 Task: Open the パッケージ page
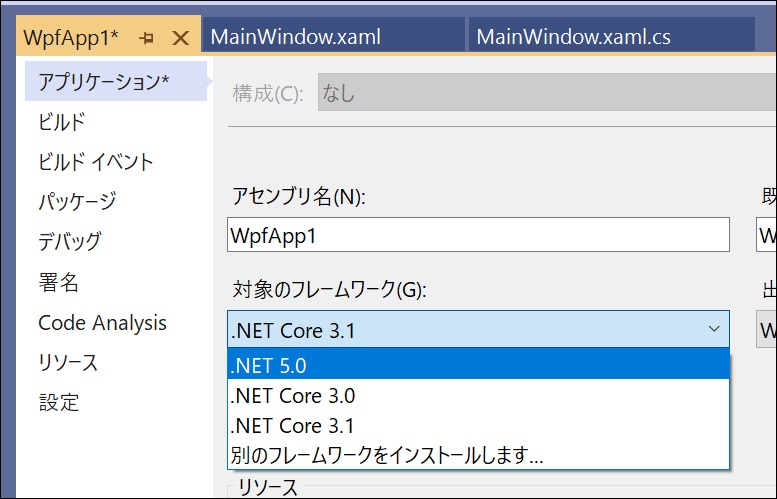click(77, 201)
